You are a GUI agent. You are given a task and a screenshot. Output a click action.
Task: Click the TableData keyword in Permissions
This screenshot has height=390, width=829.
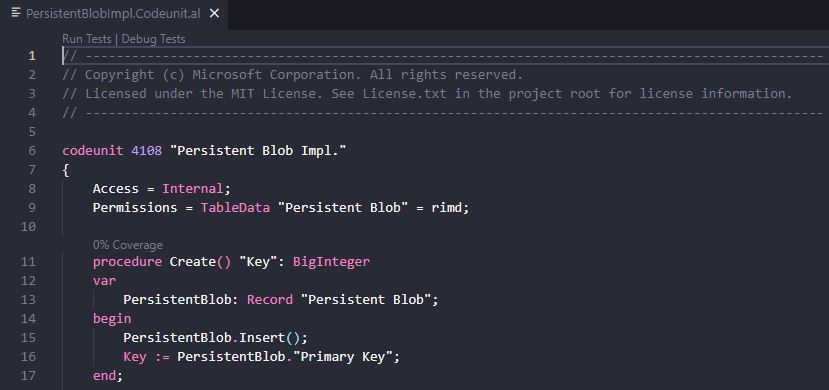coord(235,208)
